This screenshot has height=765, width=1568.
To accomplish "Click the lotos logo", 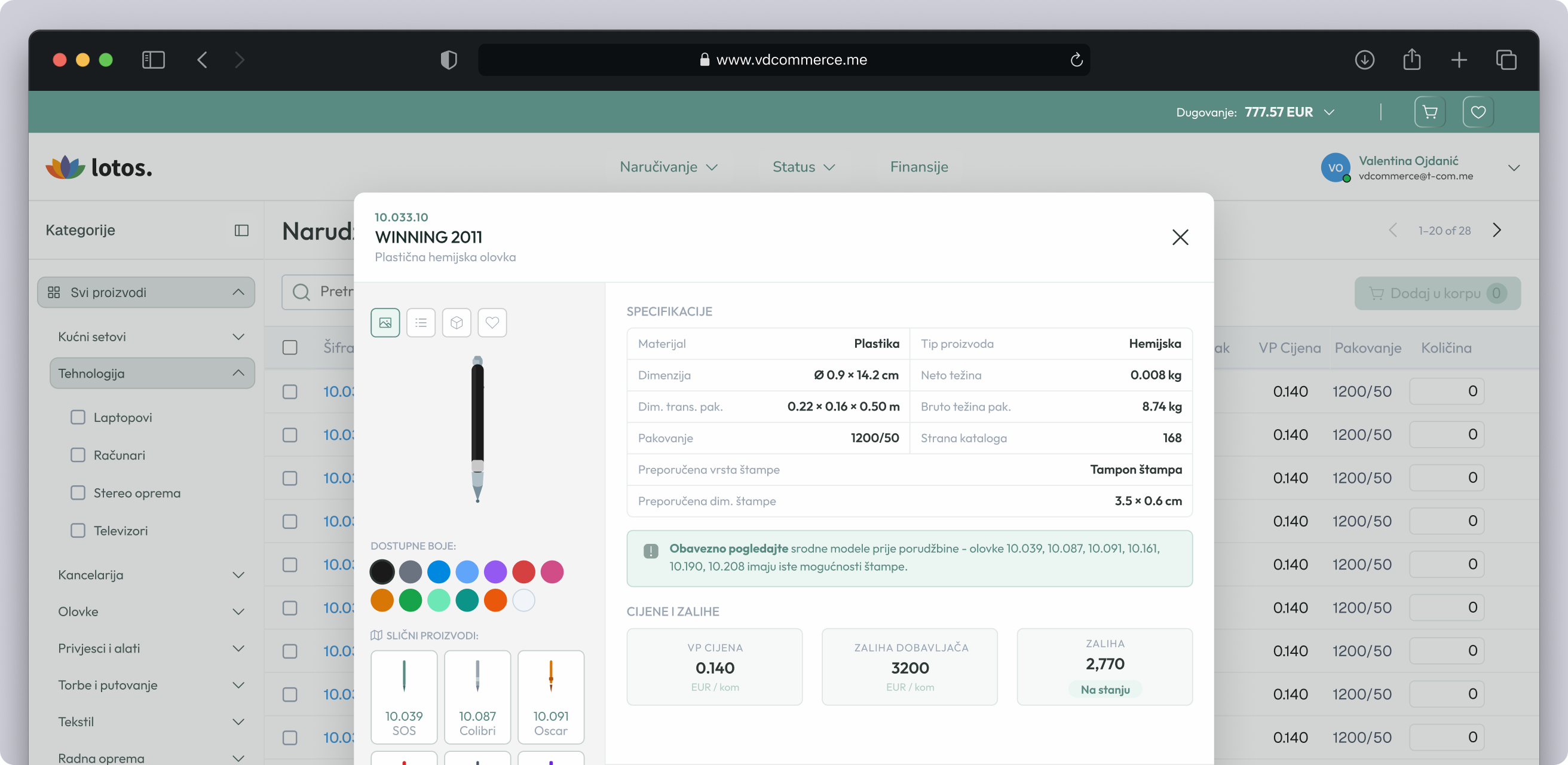I will [x=99, y=167].
